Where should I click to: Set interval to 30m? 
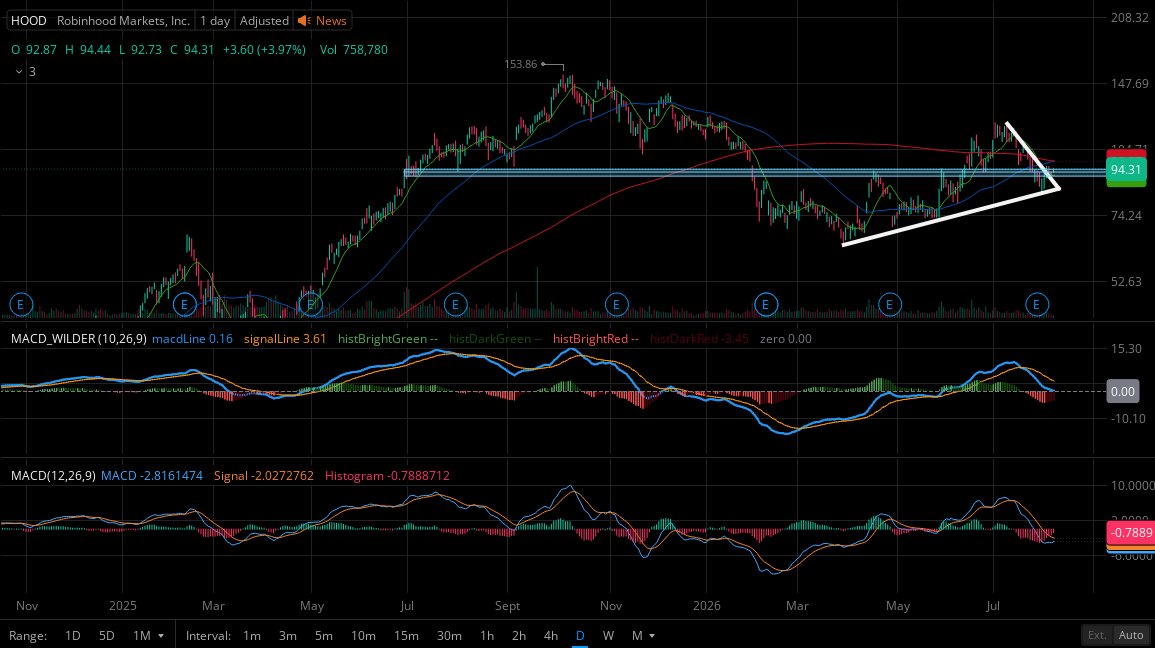[x=449, y=635]
